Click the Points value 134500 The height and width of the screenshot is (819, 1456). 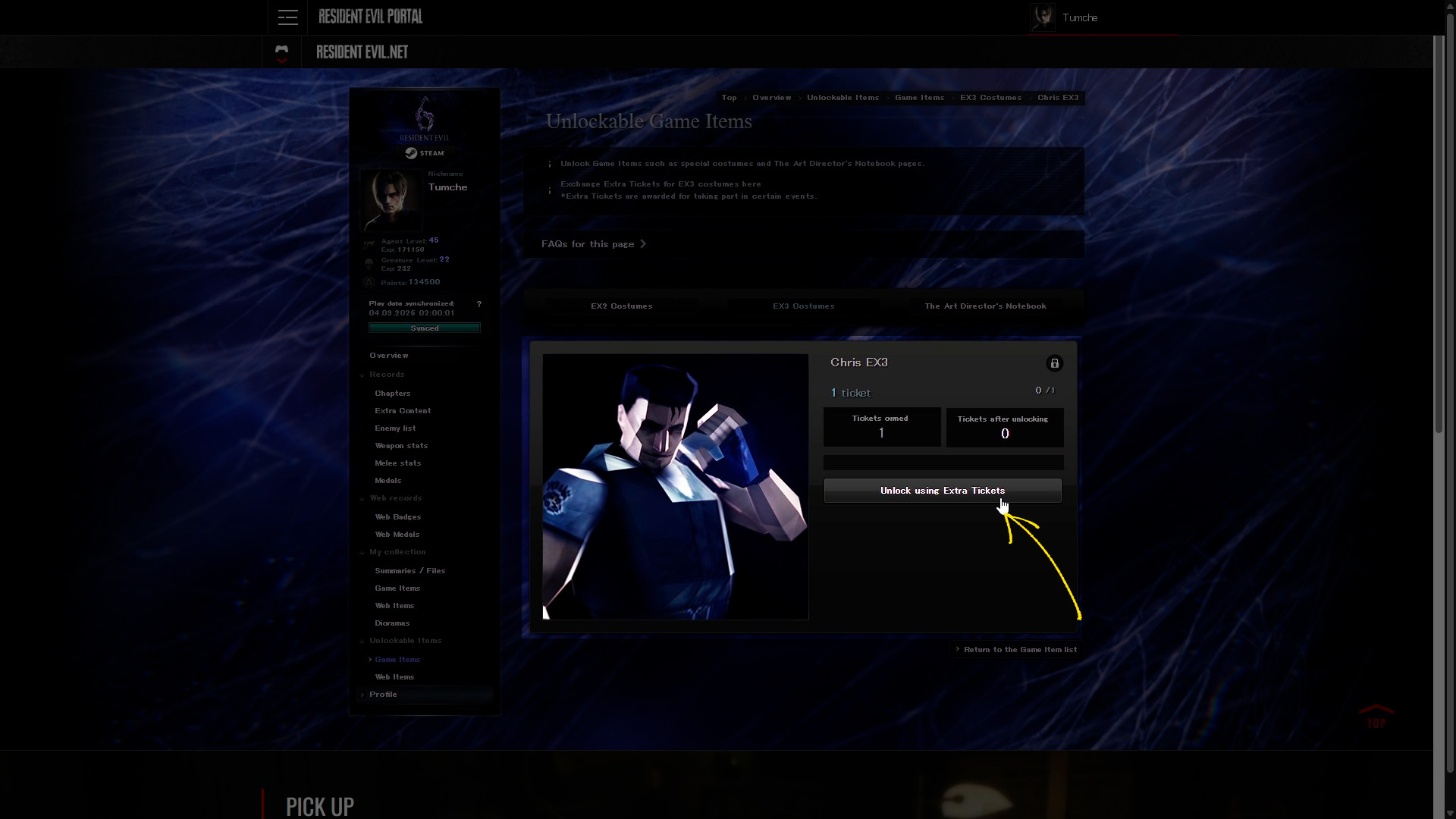(424, 282)
